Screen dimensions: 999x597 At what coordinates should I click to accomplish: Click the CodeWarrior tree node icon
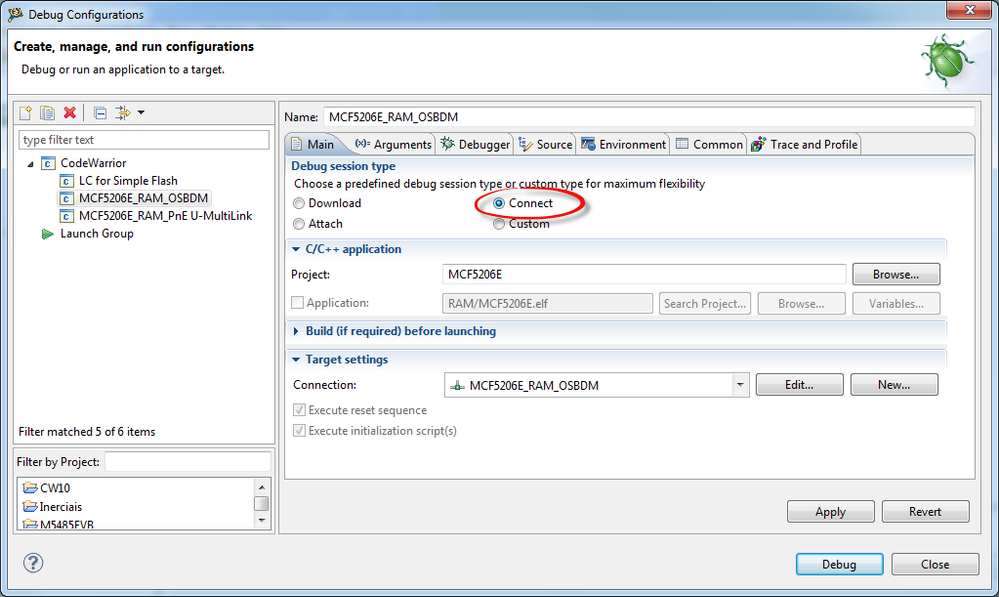click(48, 163)
